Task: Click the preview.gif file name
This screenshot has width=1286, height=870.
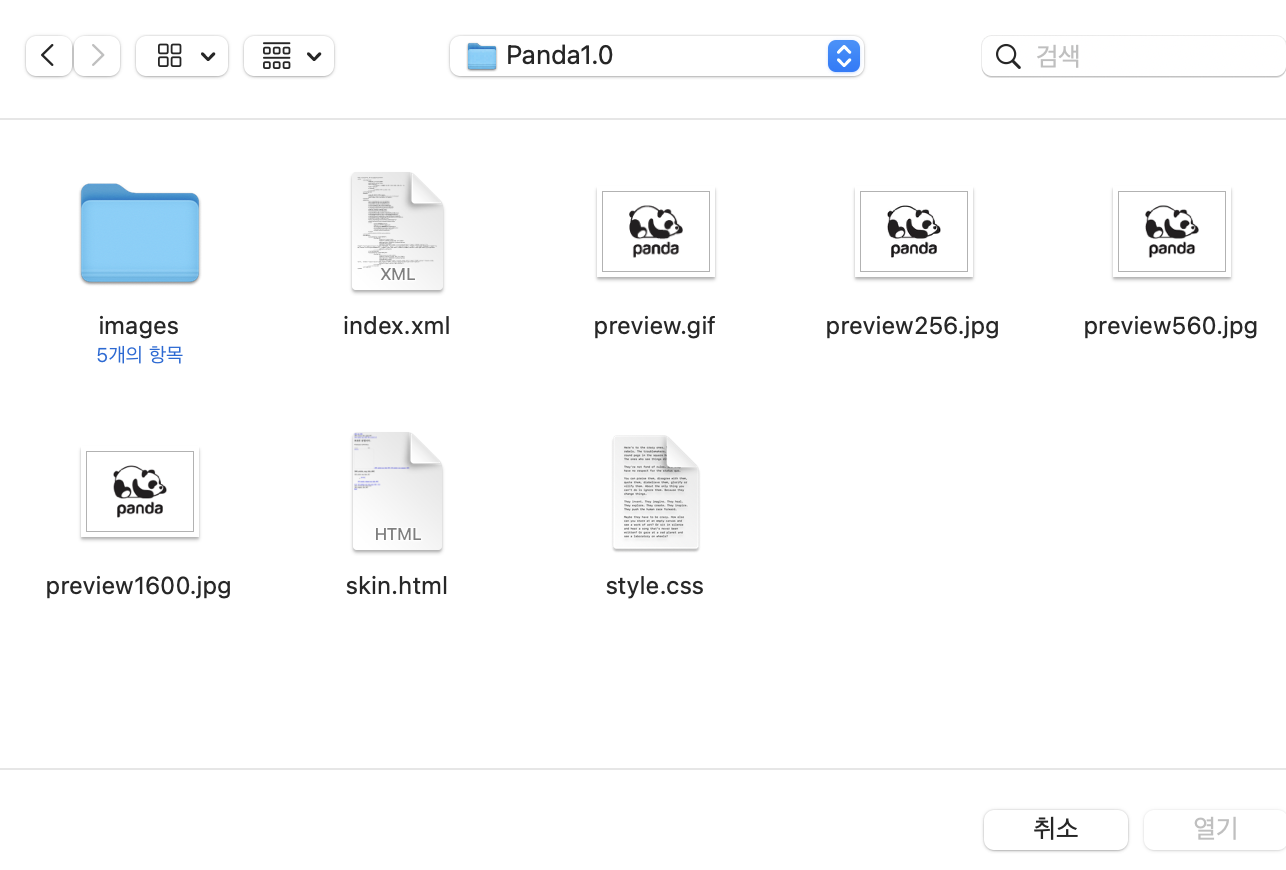Action: [x=655, y=326]
